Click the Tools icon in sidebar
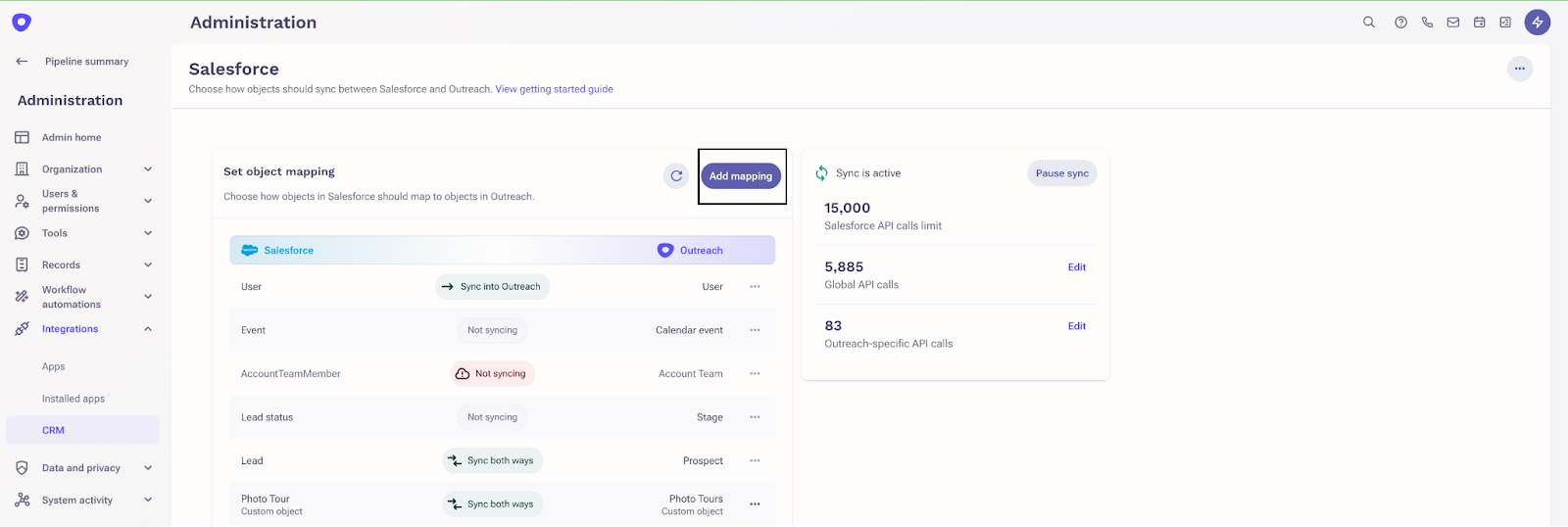Viewport: 1568px width, 527px height. 22,233
